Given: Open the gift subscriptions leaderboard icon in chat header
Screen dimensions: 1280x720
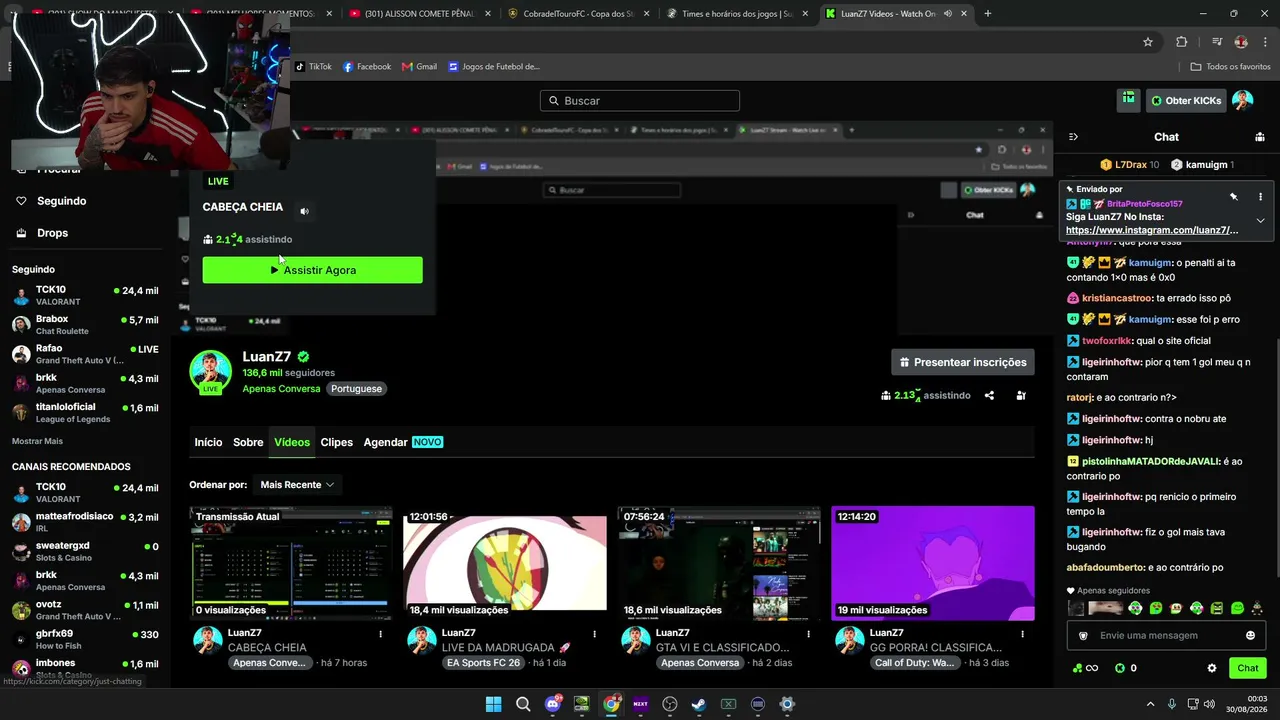Looking at the screenshot, I should point(1260,137).
